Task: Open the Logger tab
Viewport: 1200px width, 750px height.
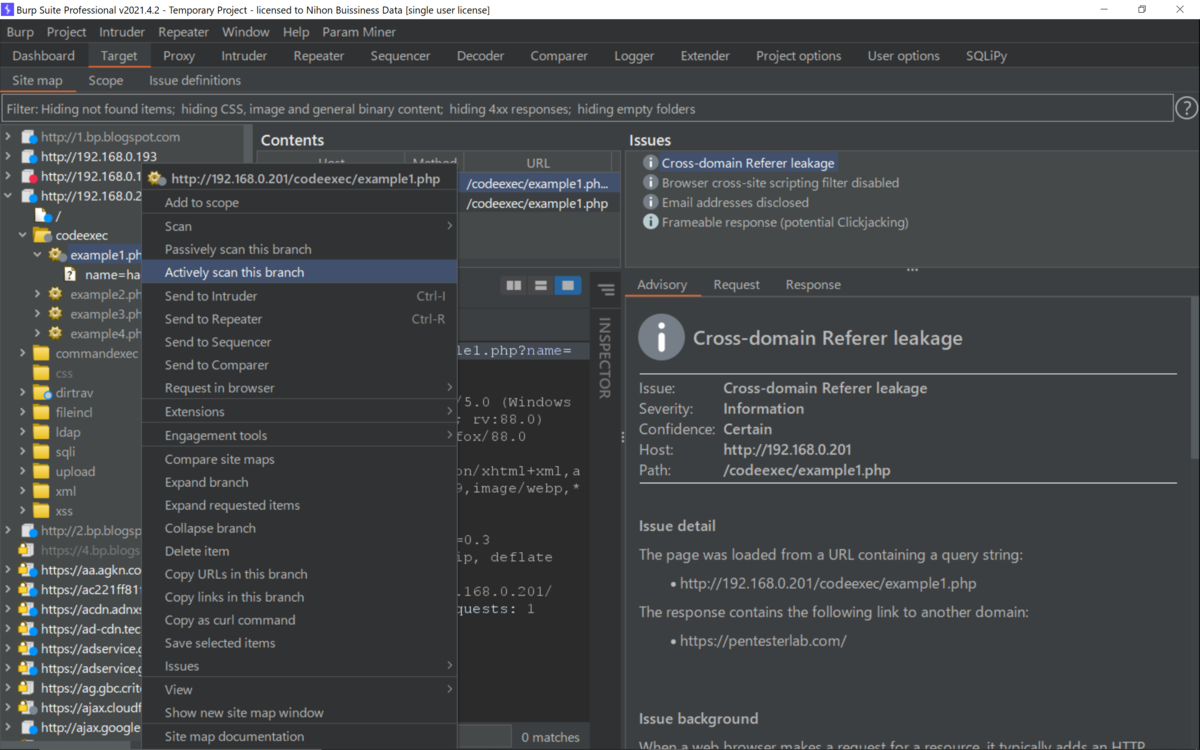Action: pyautogui.click(x=634, y=56)
